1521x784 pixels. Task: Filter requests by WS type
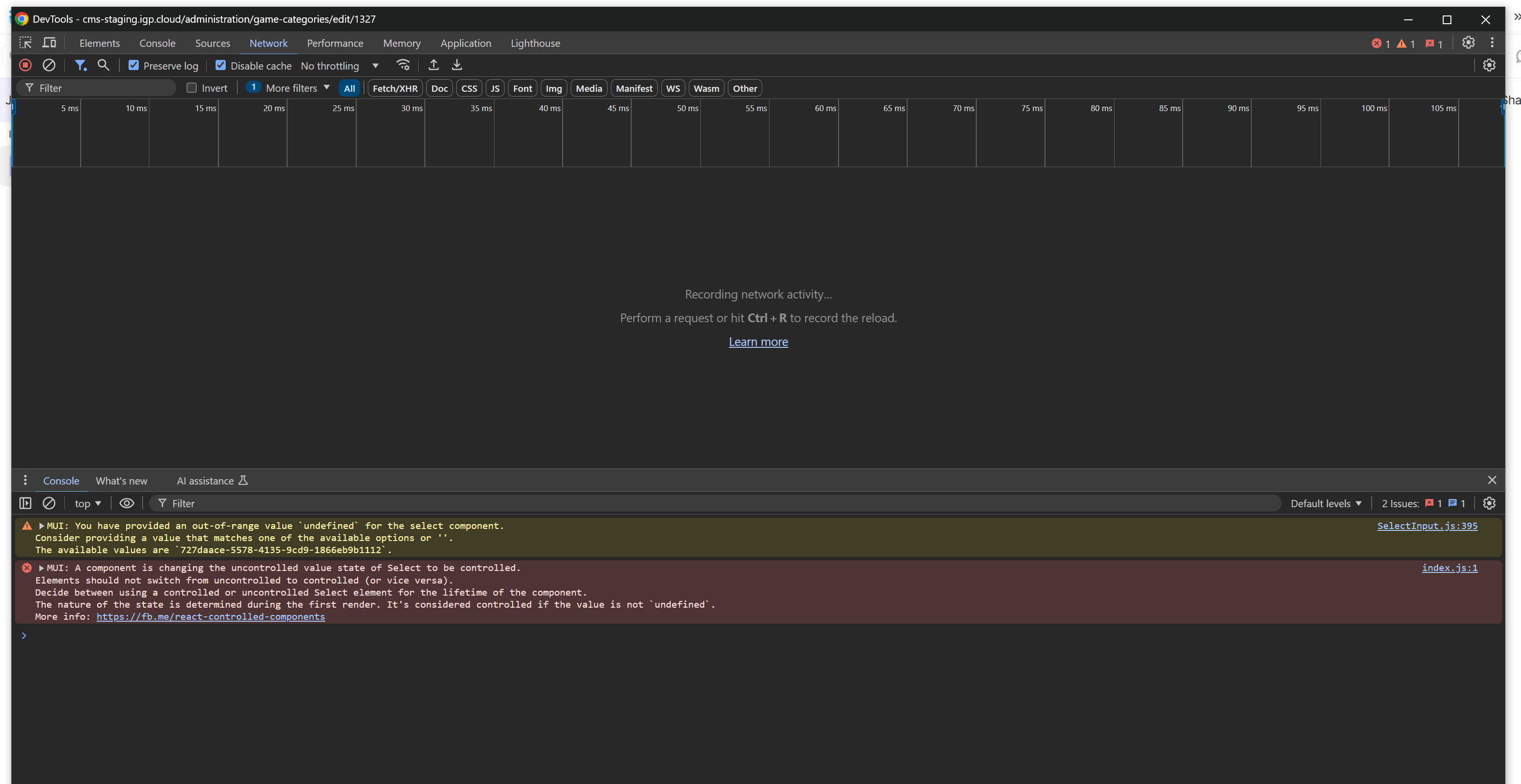click(672, 88)
